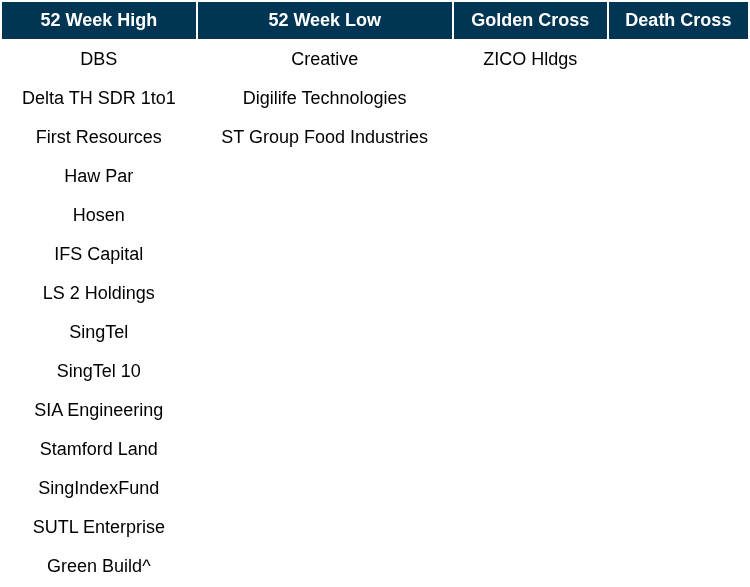
Task: Click the Death Cross column header
Action: pos(678,20)
